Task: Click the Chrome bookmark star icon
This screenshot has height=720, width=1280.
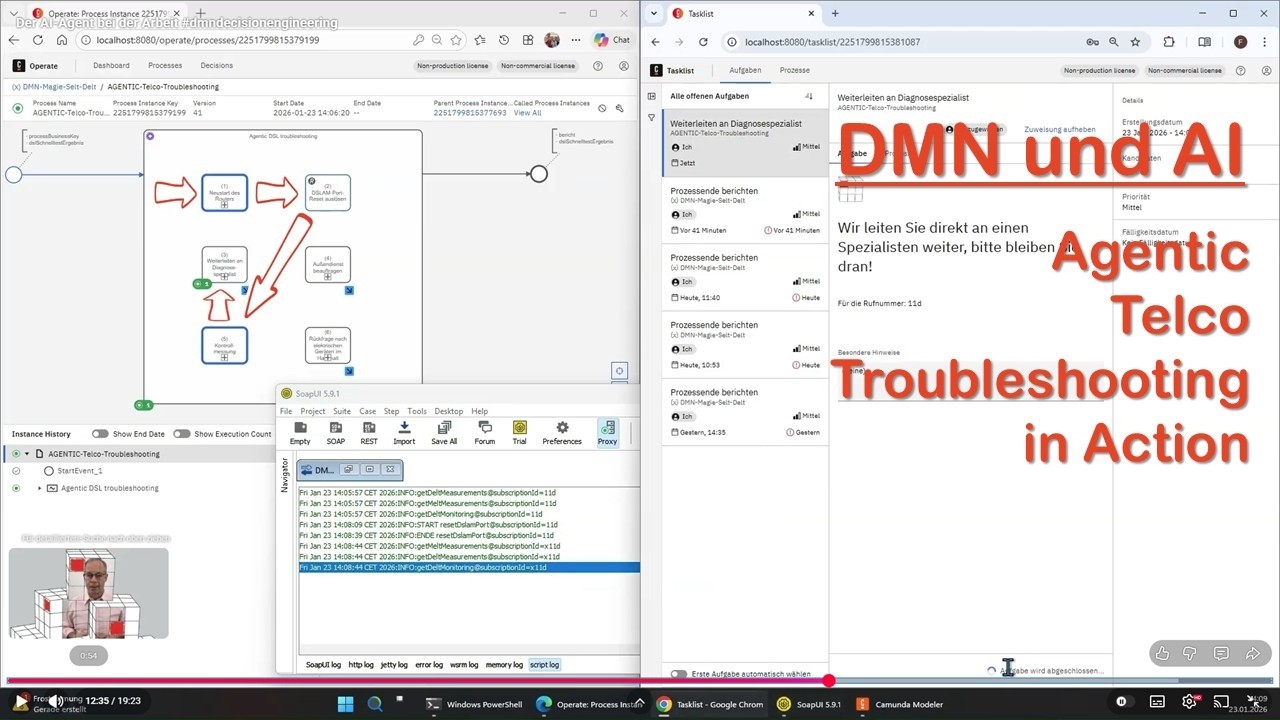Action: pos(1135,42)
